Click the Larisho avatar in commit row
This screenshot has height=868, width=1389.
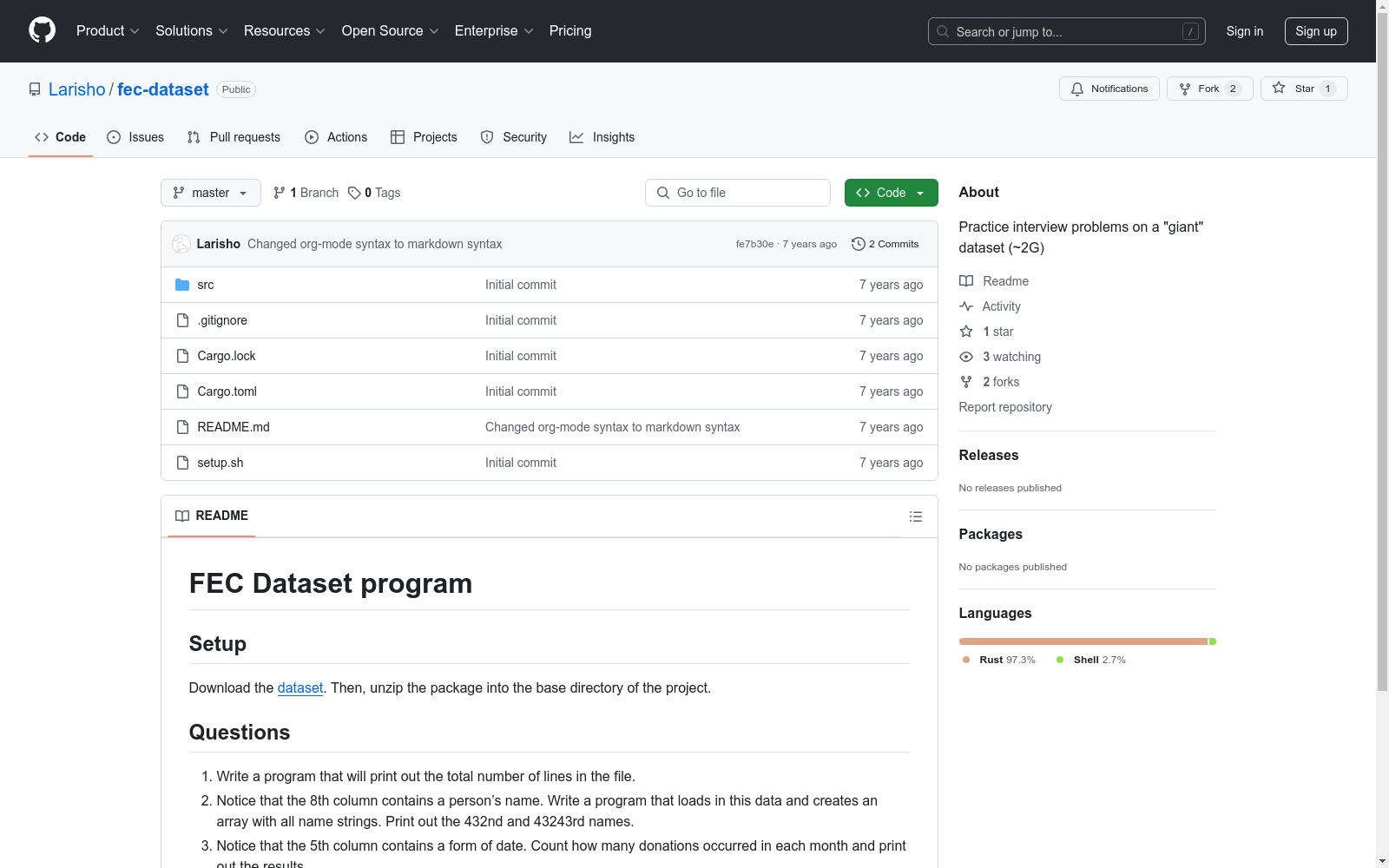click(x=181, y=244)
